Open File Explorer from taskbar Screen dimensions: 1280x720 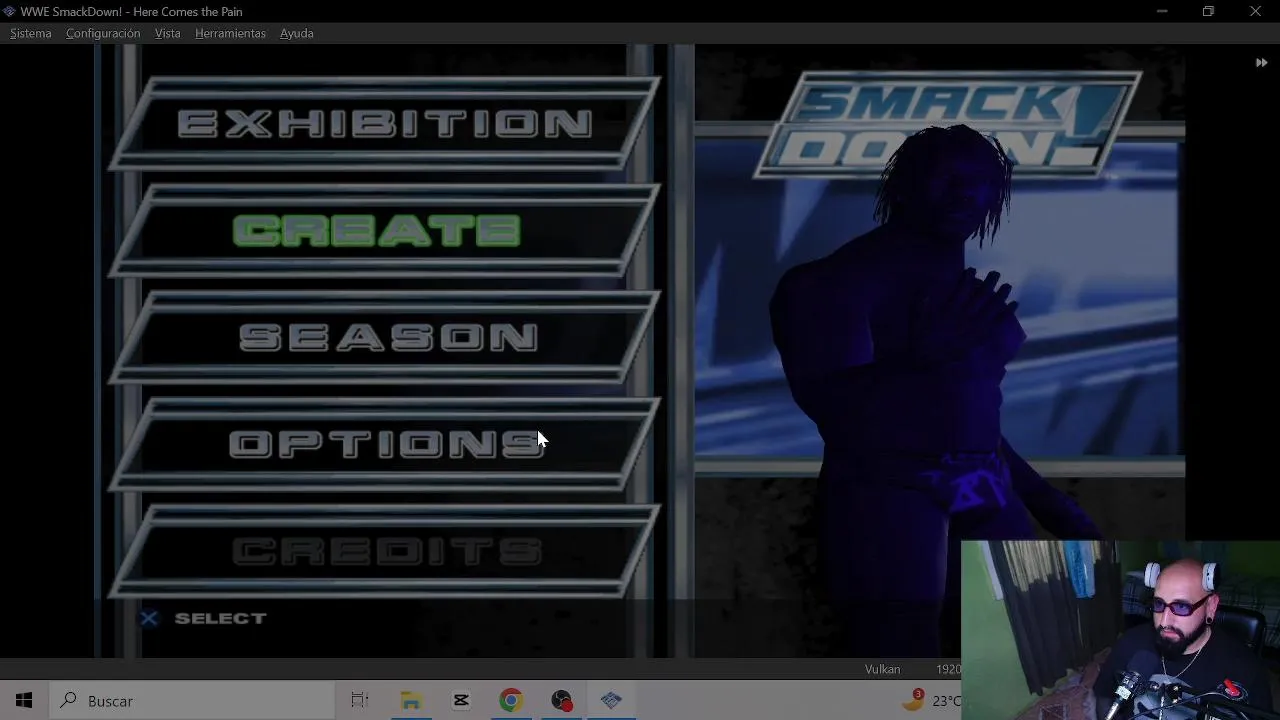click(x=411, y=701)
